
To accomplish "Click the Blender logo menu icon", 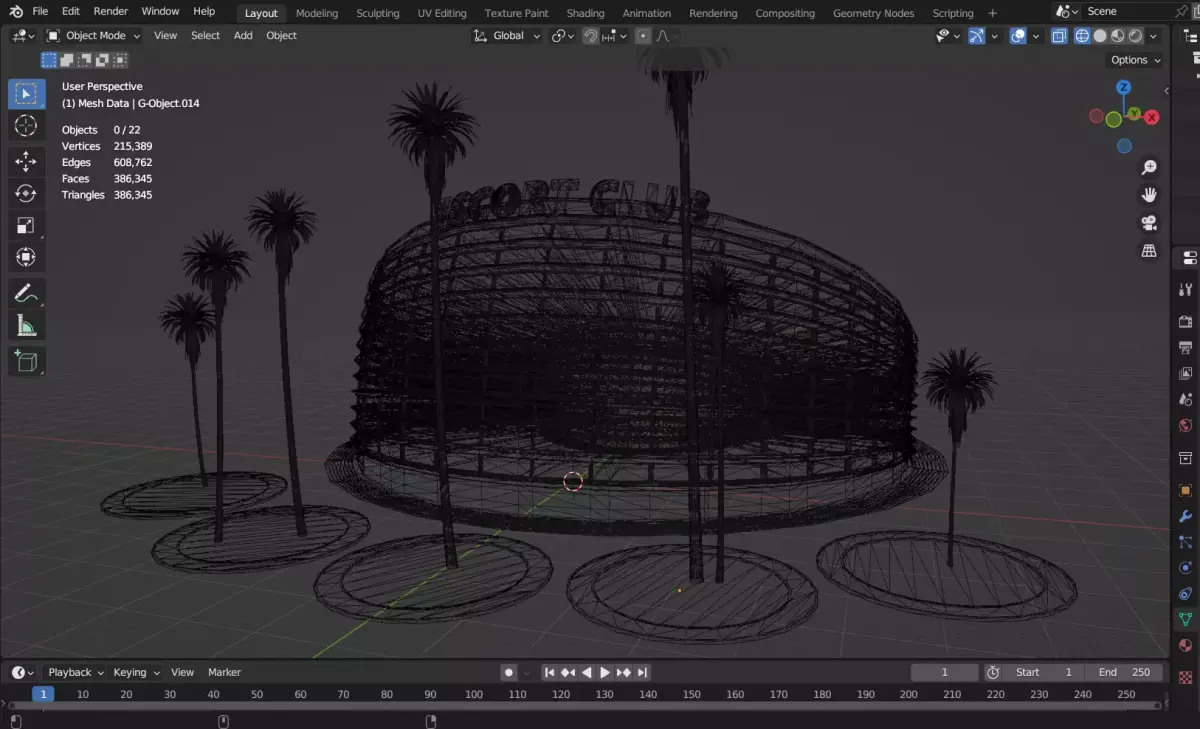I will click(16, 12).
